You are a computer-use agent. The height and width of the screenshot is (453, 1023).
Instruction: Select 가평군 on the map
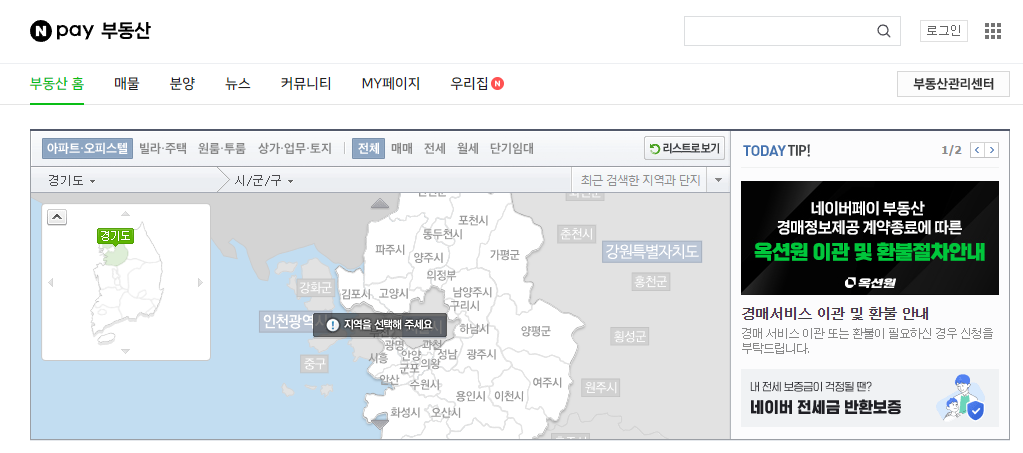pyautogui.click(x=504, y=255)
